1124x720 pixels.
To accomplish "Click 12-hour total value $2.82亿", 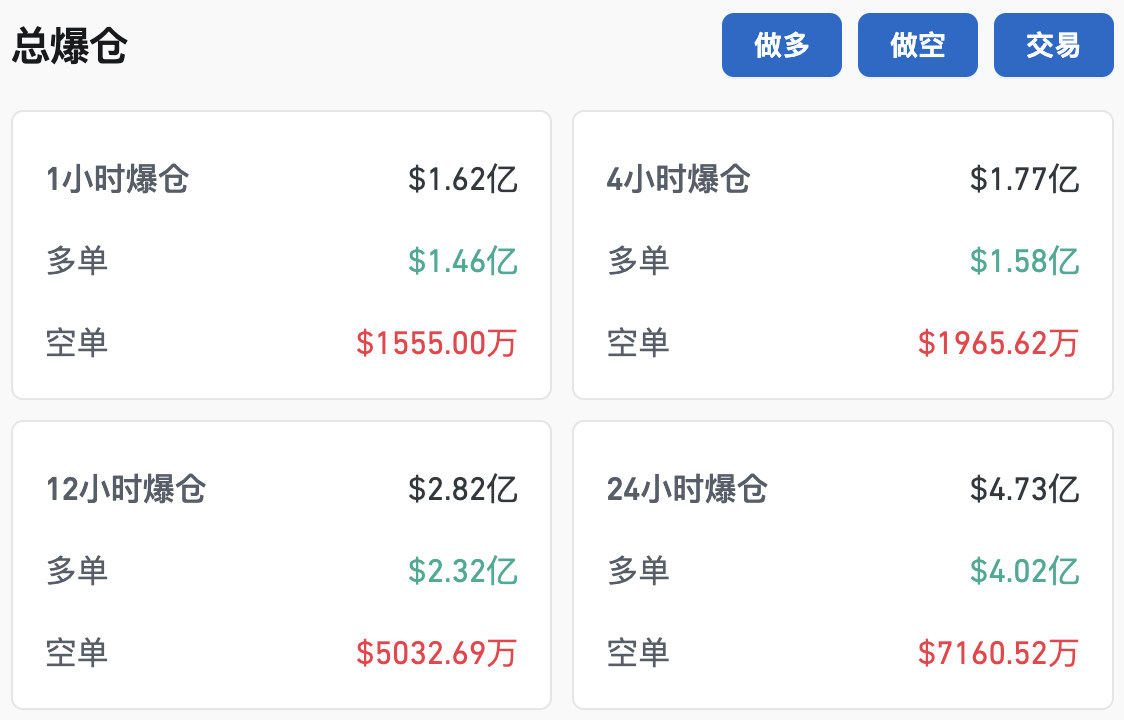I will point(463,490).
